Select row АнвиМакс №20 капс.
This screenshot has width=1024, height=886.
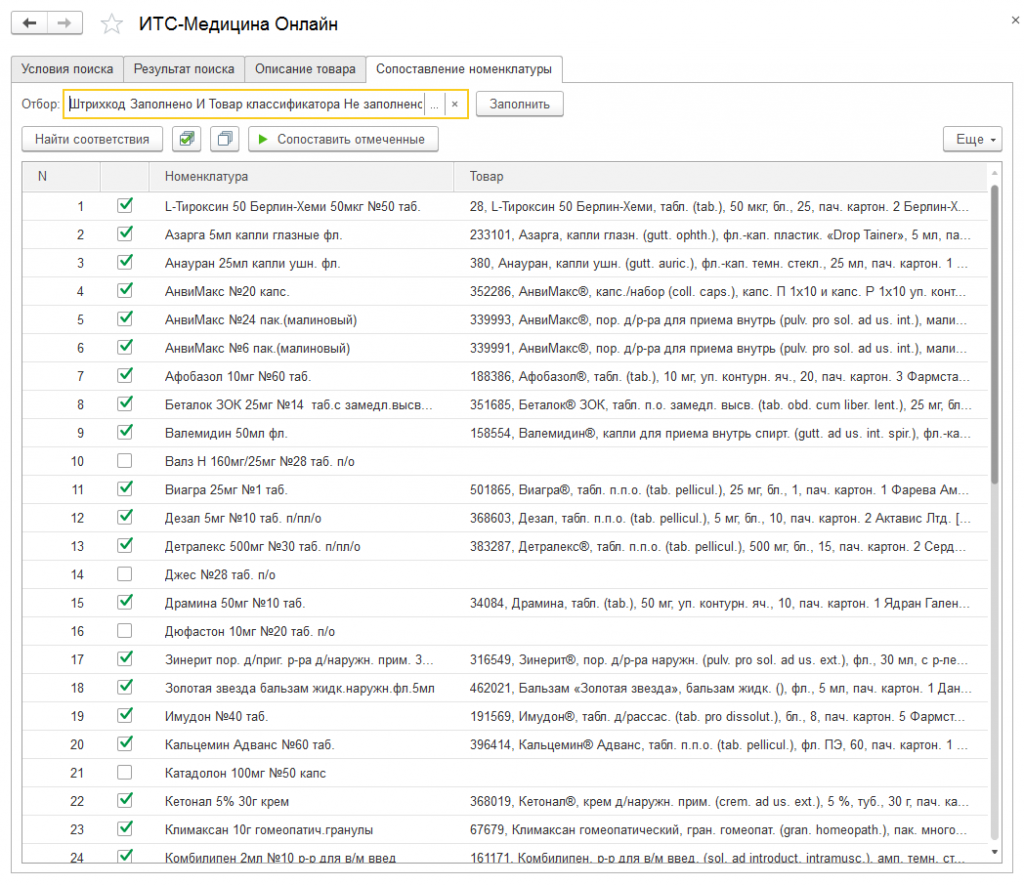[505, 291]
